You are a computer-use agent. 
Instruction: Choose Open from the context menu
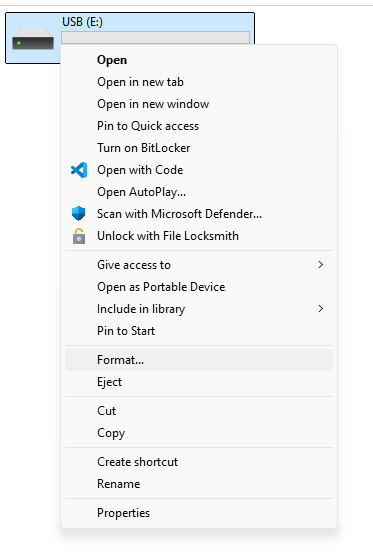tap(199, 60)
